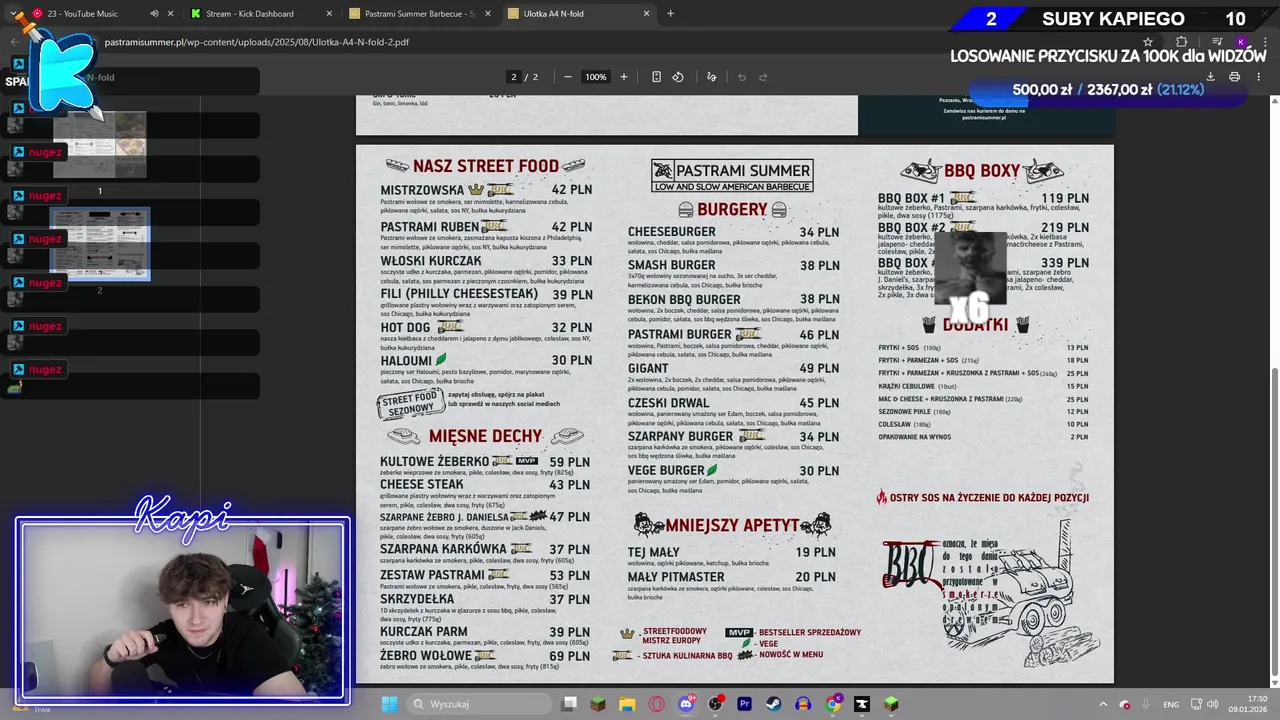This screenshot has height=720, width=1280.
Task: Open the black app icon right of Chrome
Action: [861, 704]
